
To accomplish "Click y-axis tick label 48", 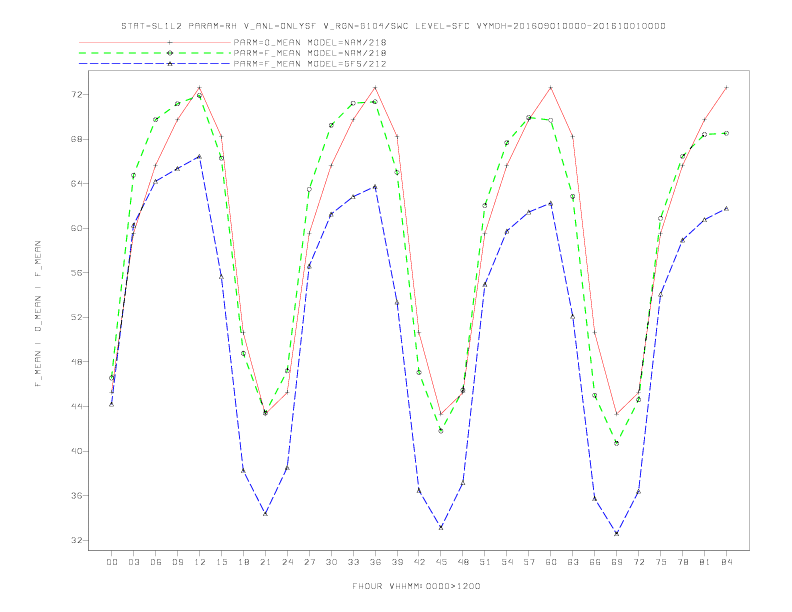I will pos(78,362).
